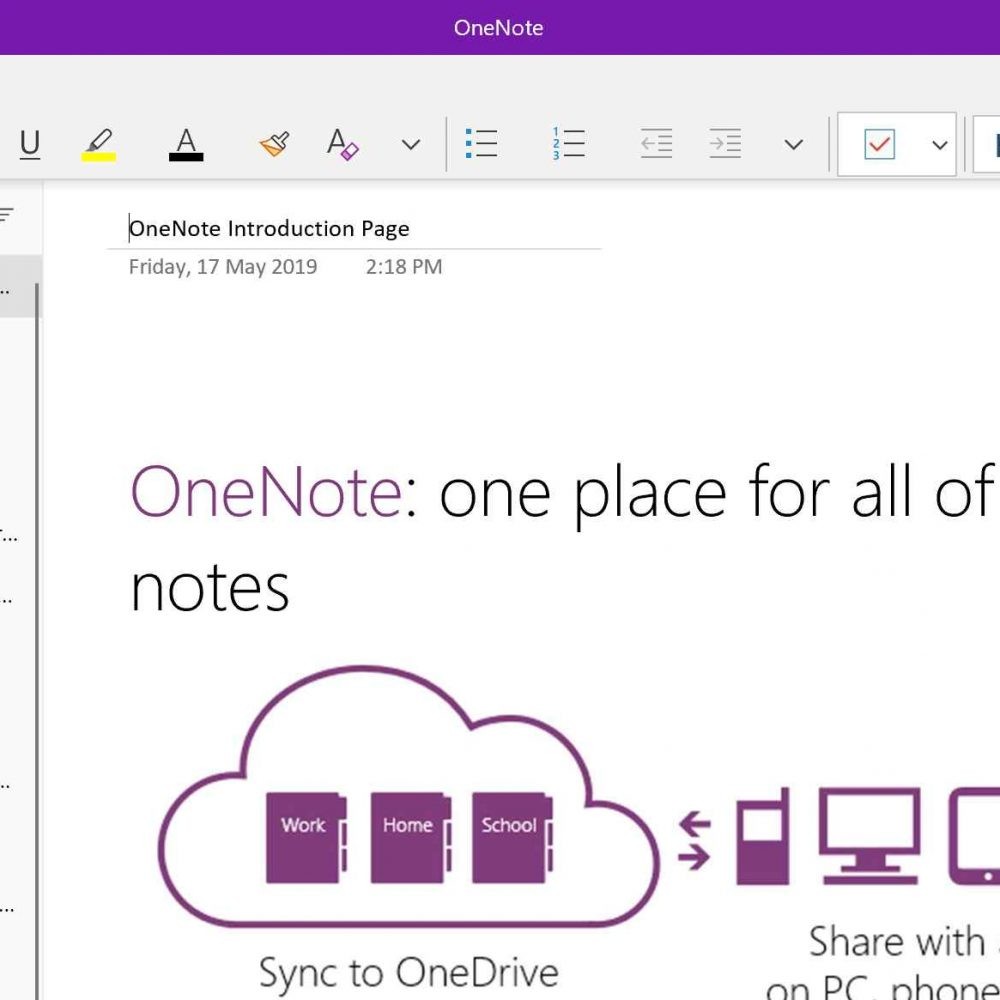Expand paragraph formatting options chevron
This screenshot has width=1000, height=1000.
793,145
